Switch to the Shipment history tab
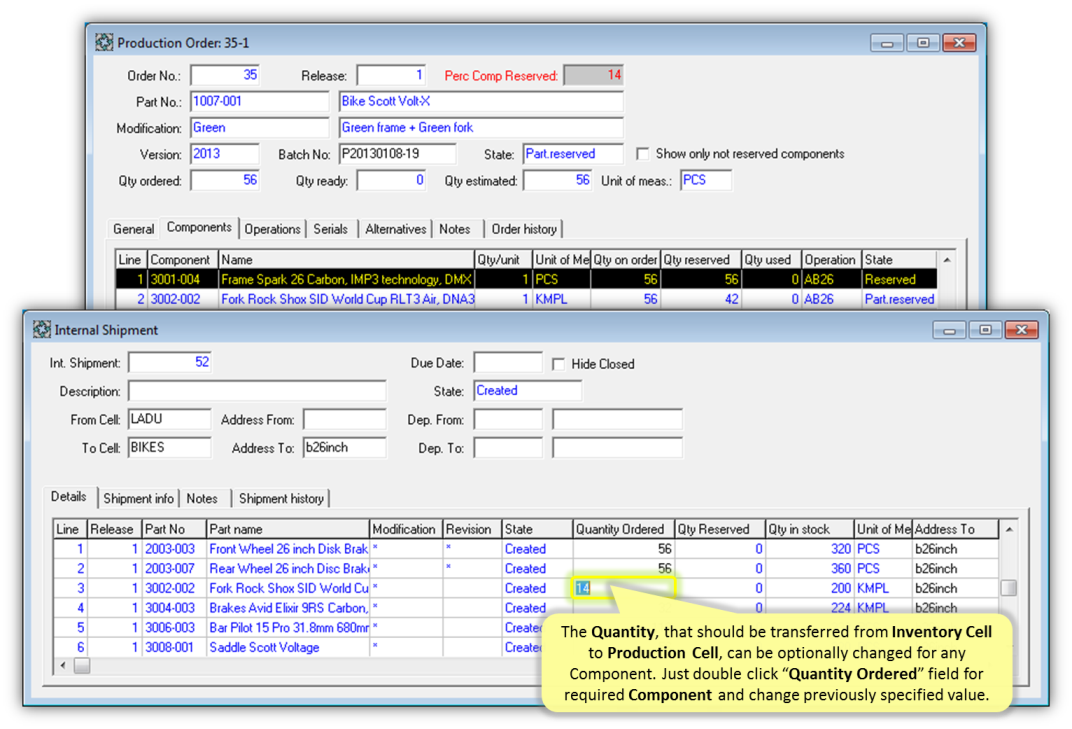 click(x=281, y=498)
